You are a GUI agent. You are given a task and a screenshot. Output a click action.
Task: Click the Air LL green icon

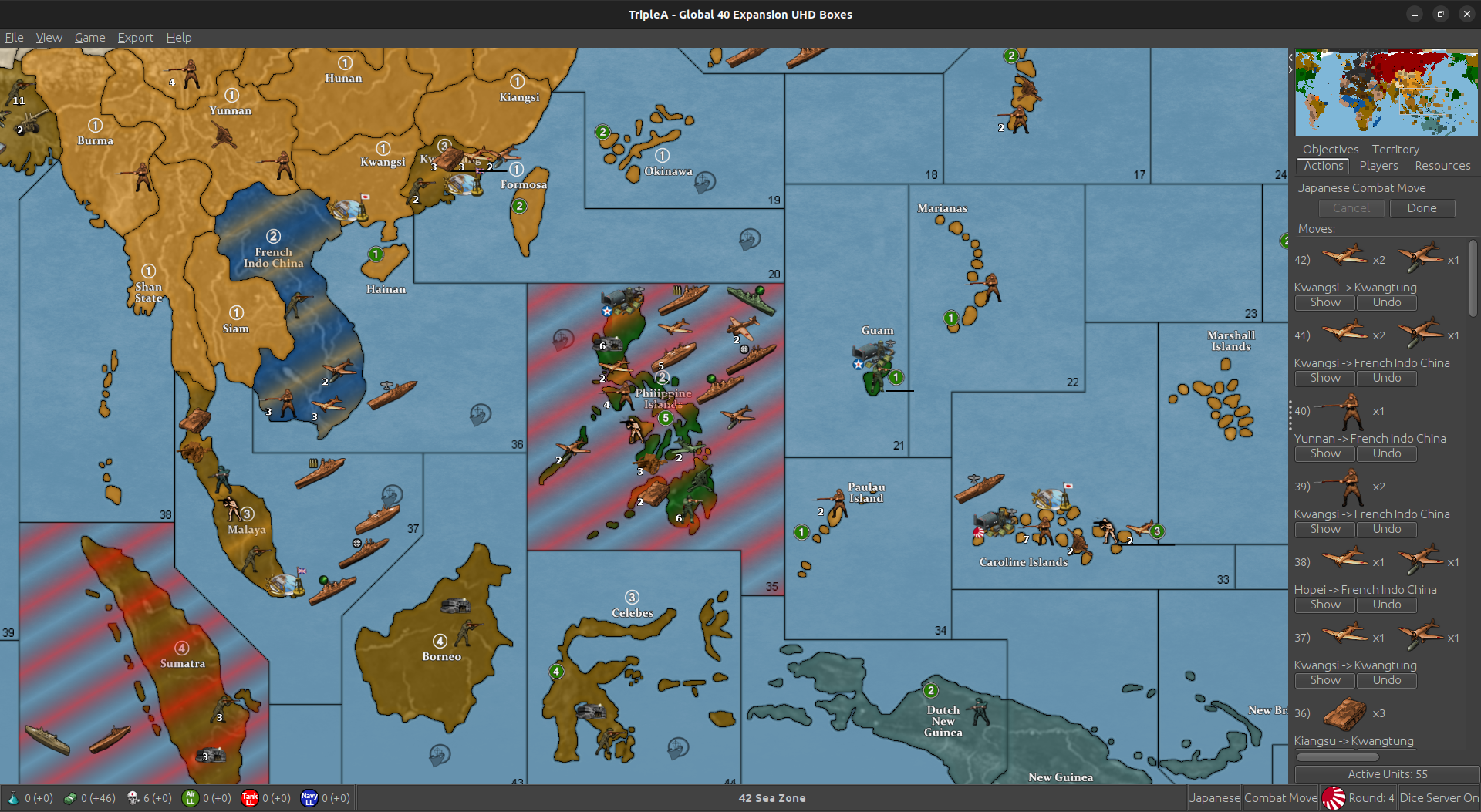coord(190,798)
